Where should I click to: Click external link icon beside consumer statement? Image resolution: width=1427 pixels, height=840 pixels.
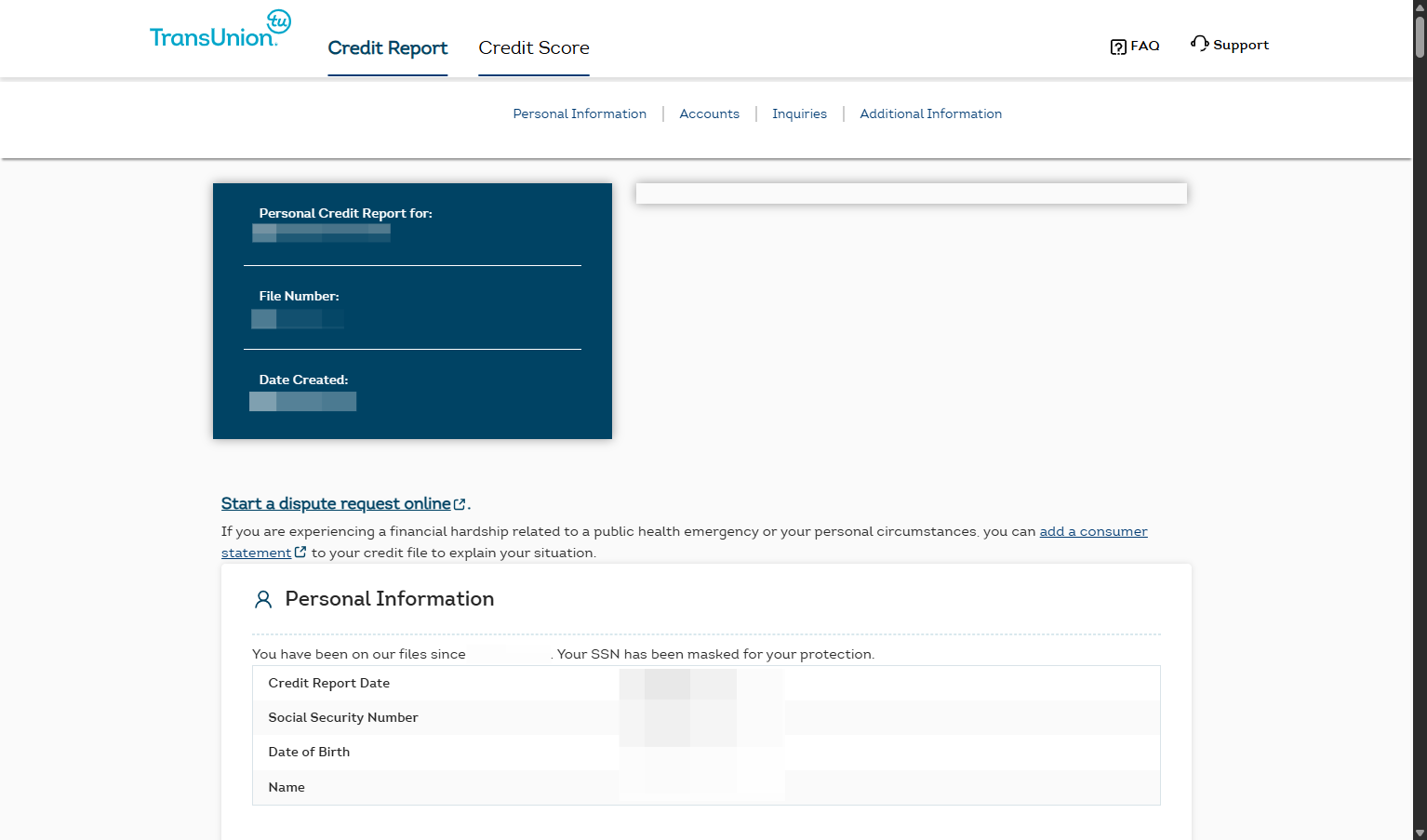[x=300, y=552]
